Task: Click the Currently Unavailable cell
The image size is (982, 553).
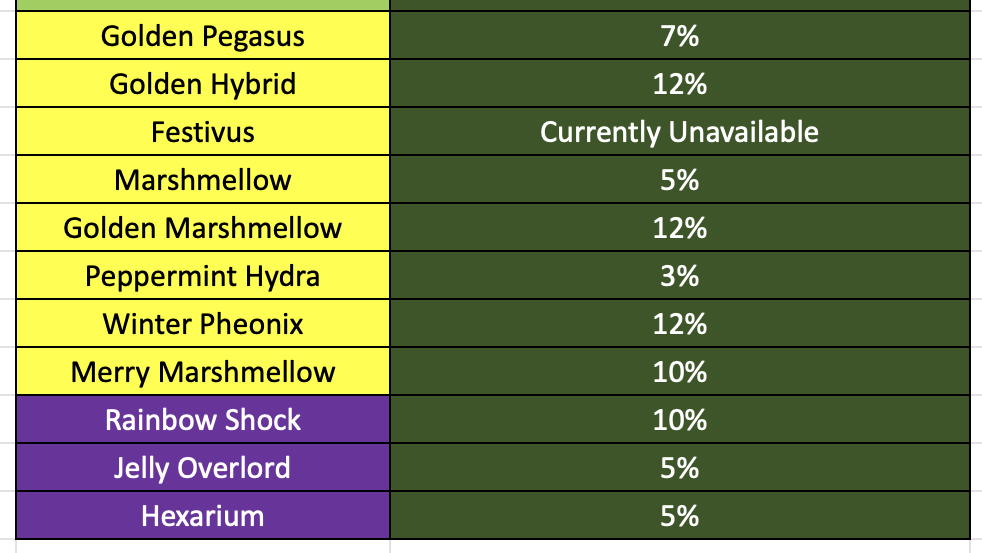Action: pos(679,132)
